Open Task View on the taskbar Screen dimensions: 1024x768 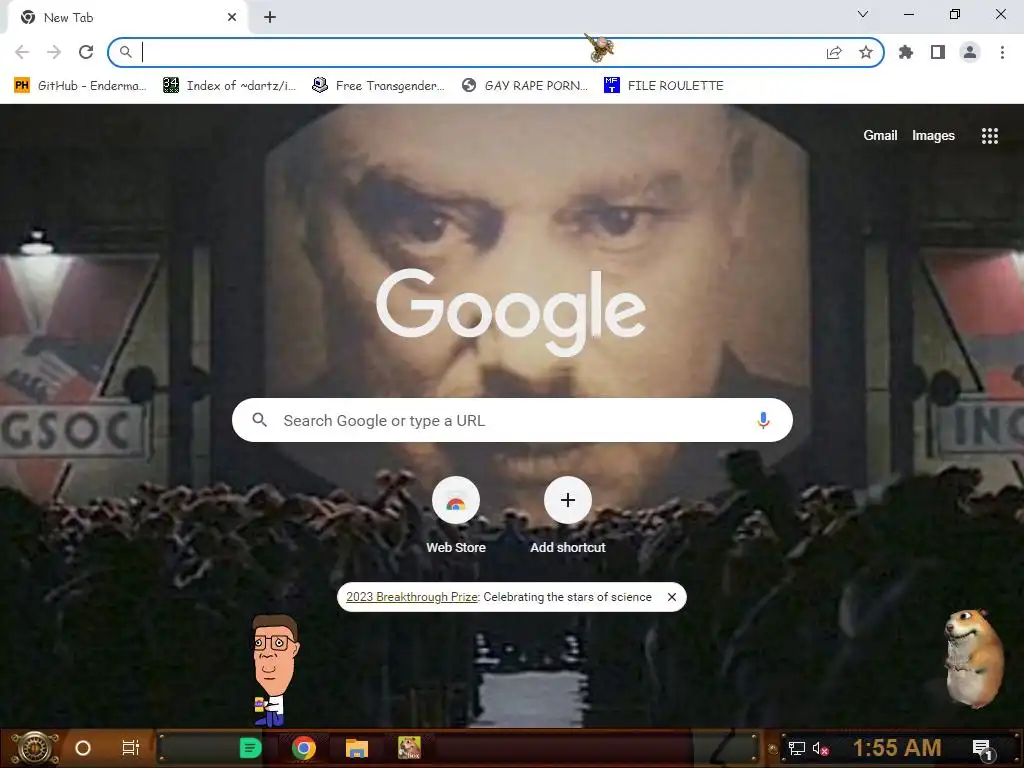131,748
